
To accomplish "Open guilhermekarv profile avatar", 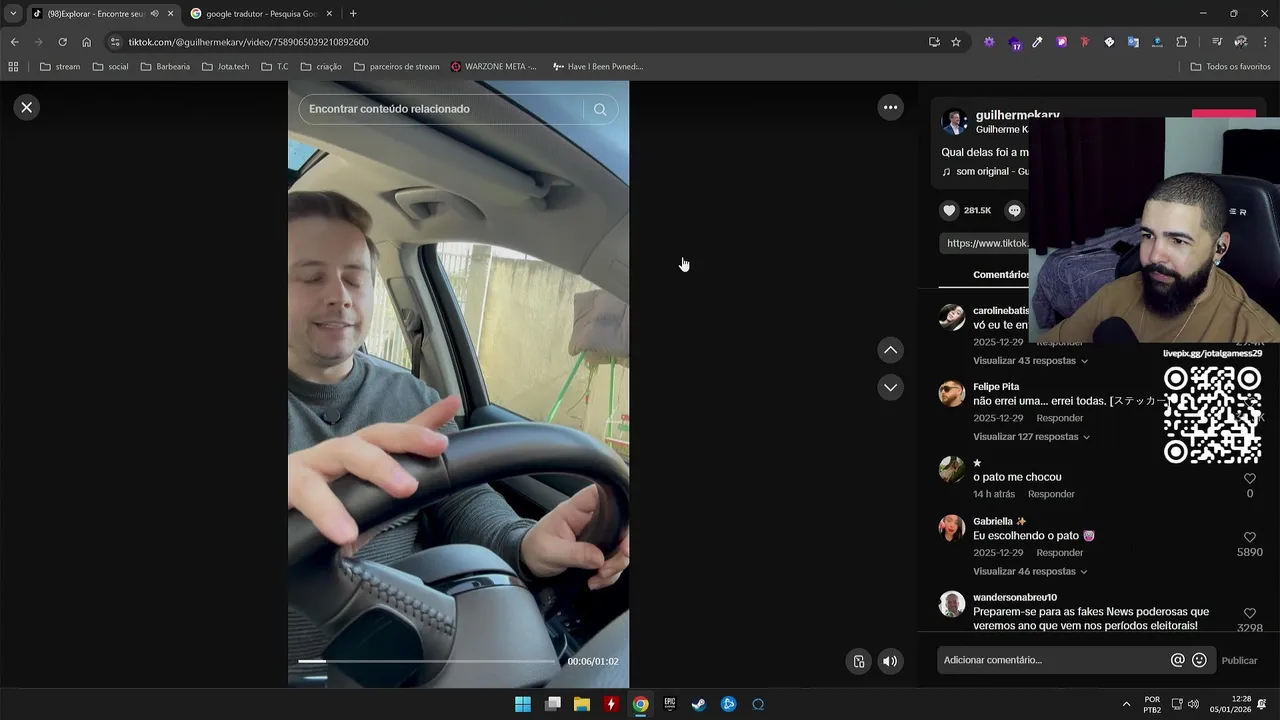I will pyautogui.click(x=955, y=123).
